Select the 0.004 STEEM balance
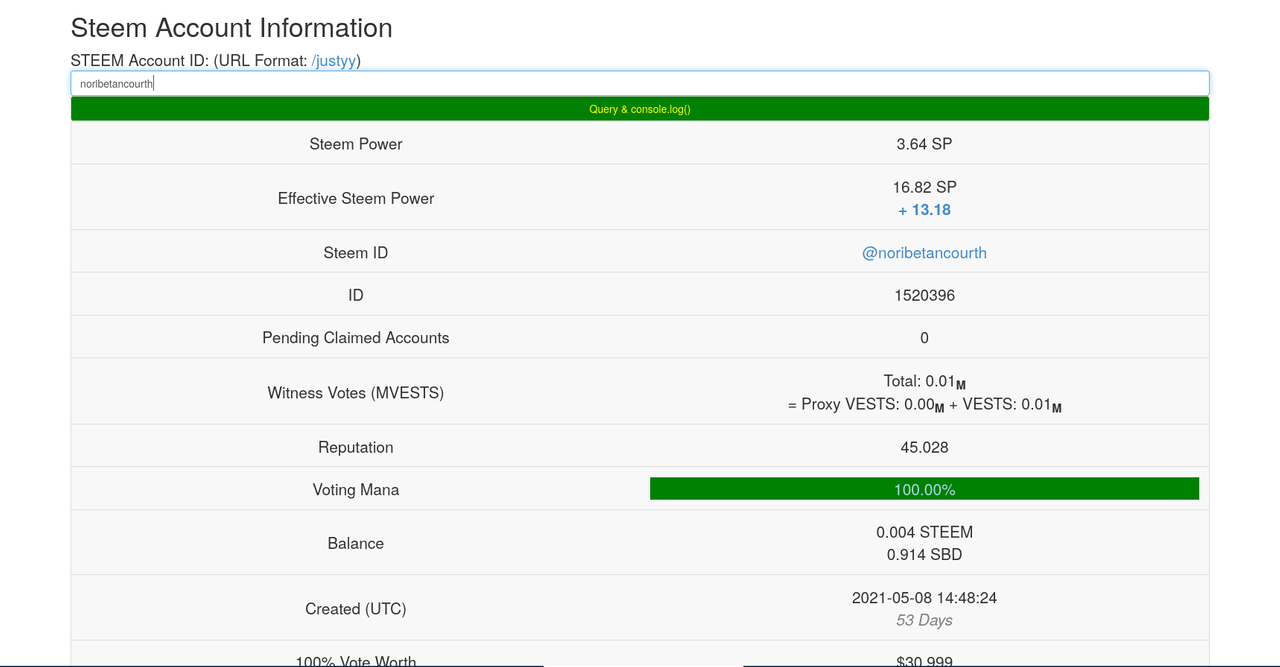The height and width of the screenshot is (667, 1280). (x=924, y=533)
